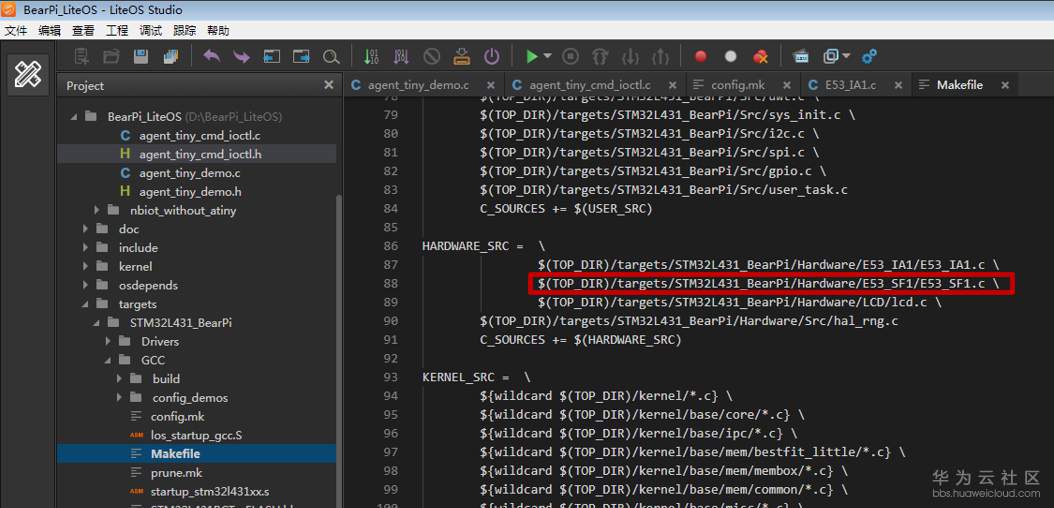1054x508 pixels.
Task: Click the navigate back window icon
Action: point(272,57)
